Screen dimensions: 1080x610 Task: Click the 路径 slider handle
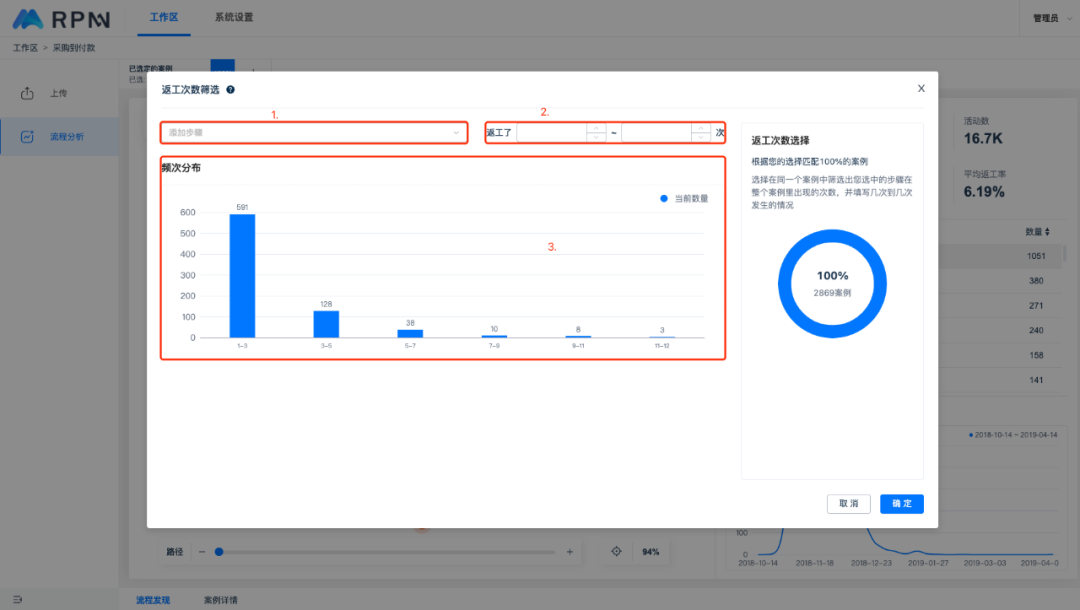[x=218, y=552]
